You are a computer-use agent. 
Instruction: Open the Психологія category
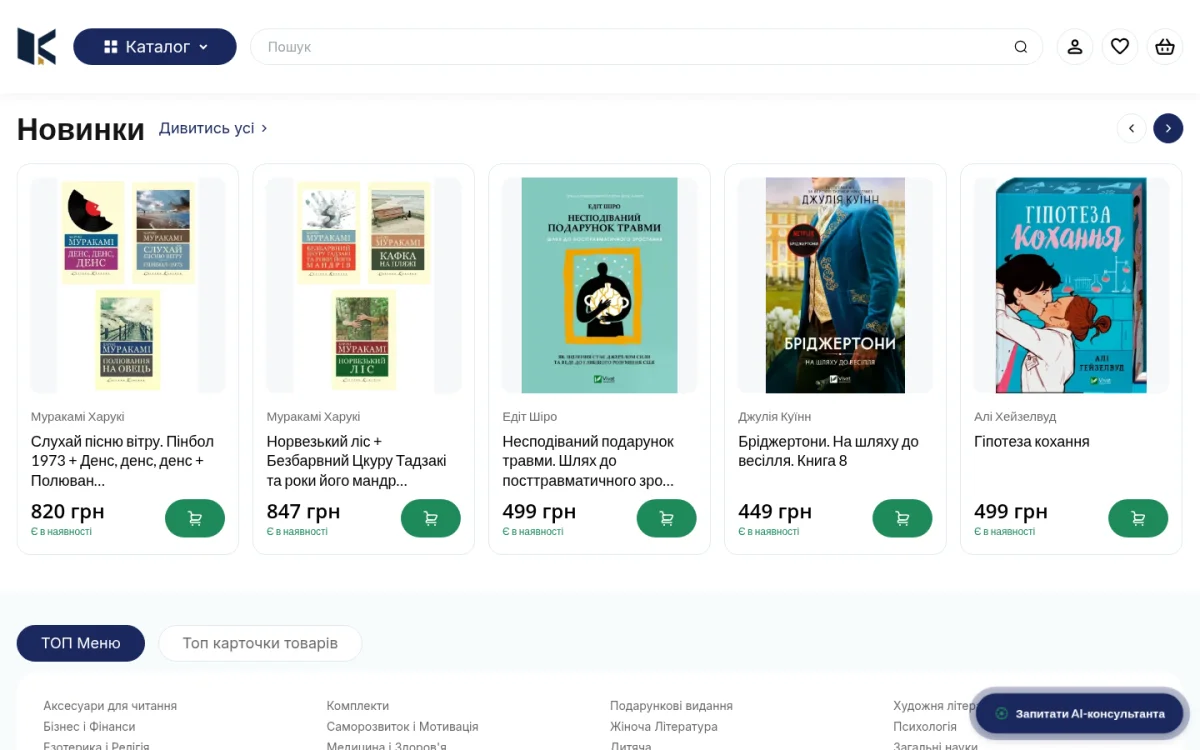click(925, 727)
